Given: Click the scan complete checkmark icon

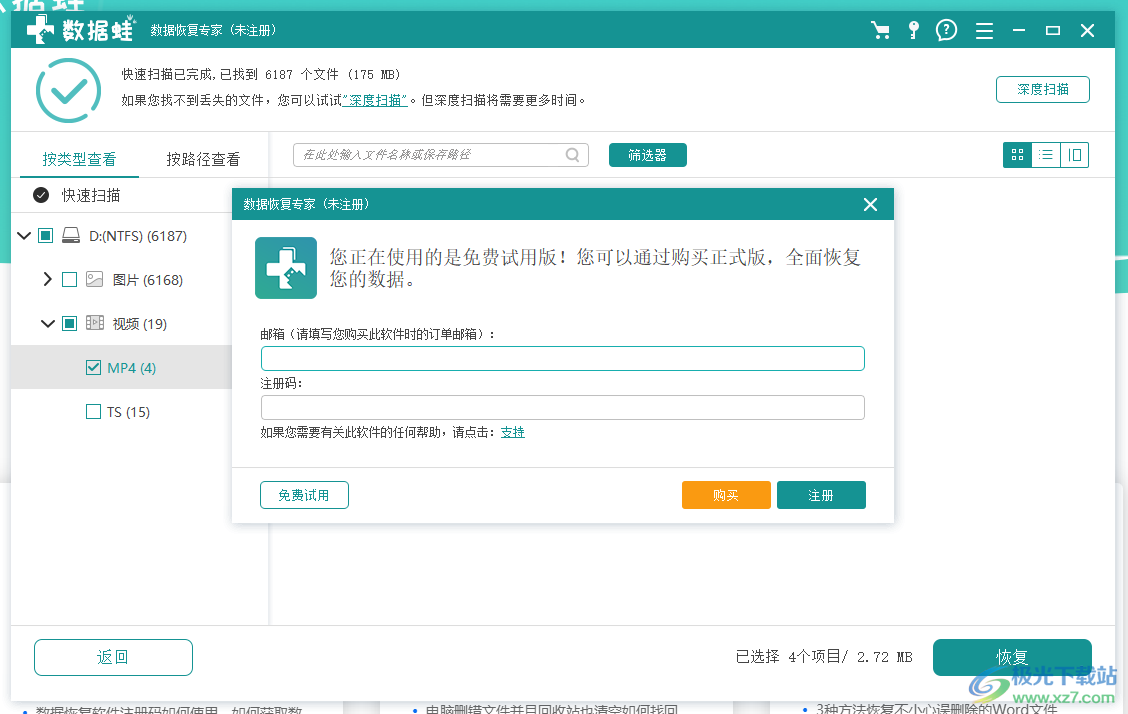Looking at the screenshot, I should pos(68,91).
